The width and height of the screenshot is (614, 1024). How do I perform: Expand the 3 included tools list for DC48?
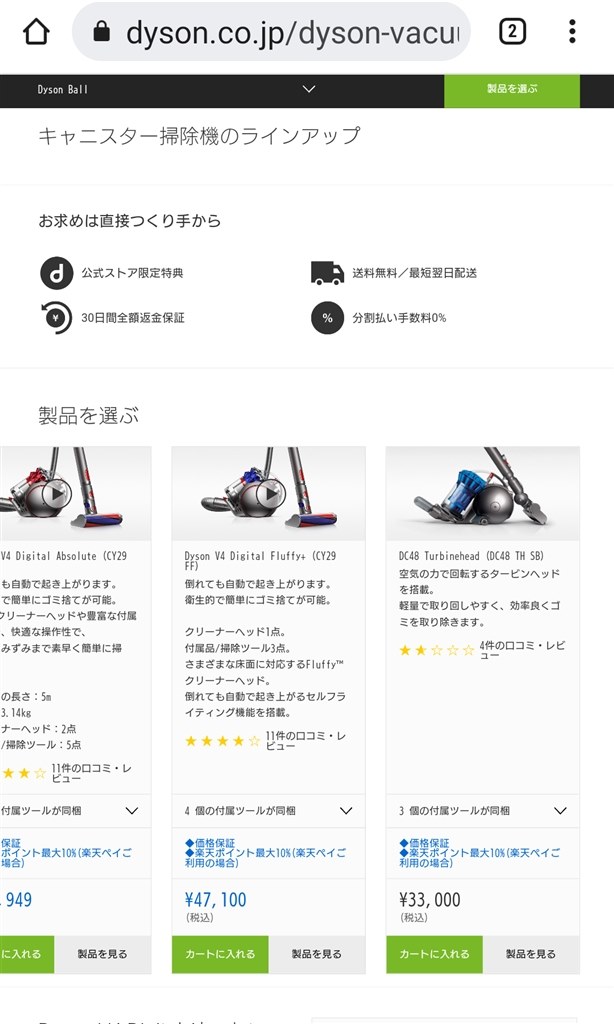483,811
